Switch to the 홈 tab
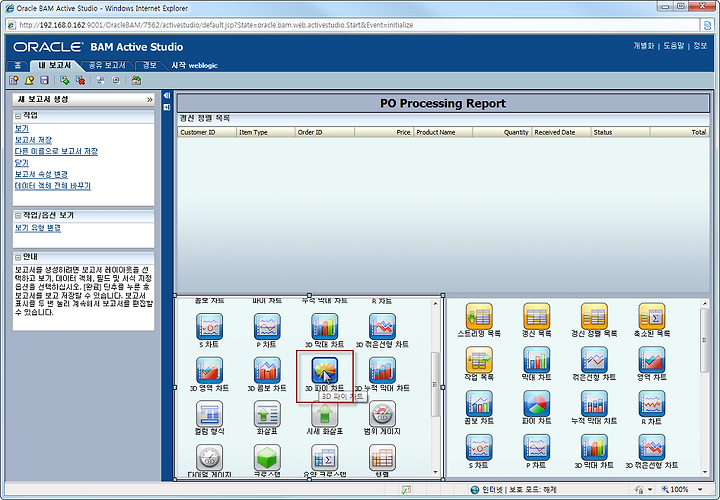 (17, 66)
